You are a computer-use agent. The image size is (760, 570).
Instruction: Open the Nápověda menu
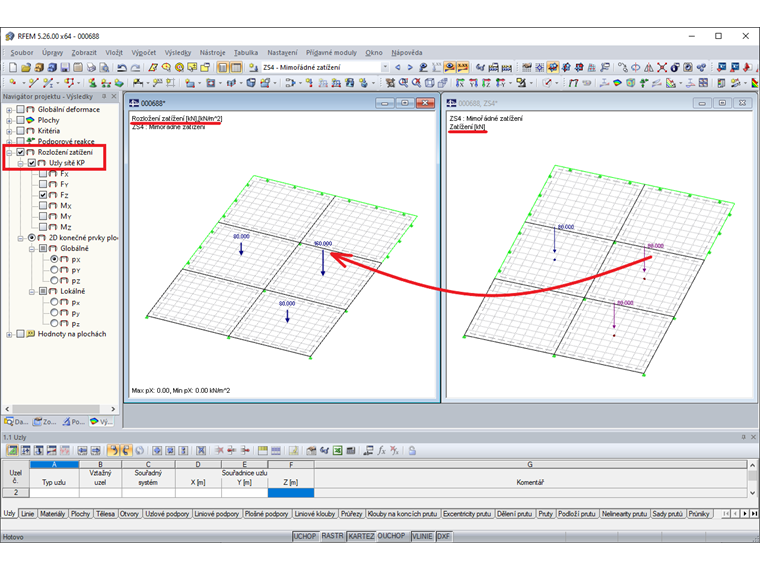click(407, 52)
